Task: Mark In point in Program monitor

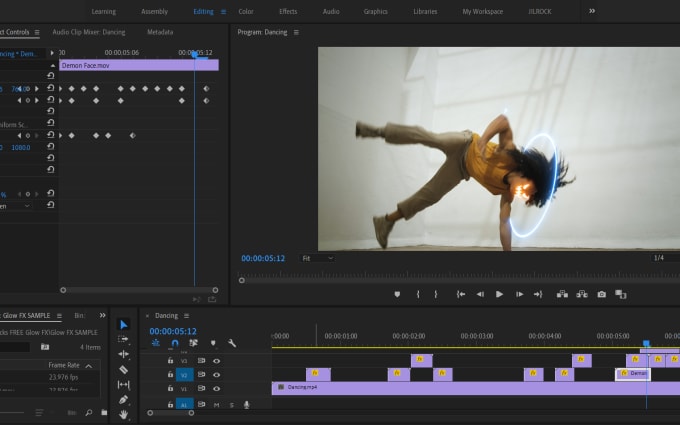Action: point(418,294)
